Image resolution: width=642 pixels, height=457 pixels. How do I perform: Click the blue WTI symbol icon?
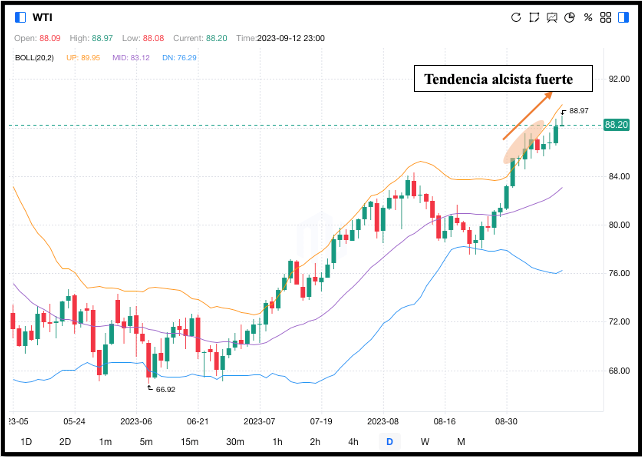(x=20, y=17)
